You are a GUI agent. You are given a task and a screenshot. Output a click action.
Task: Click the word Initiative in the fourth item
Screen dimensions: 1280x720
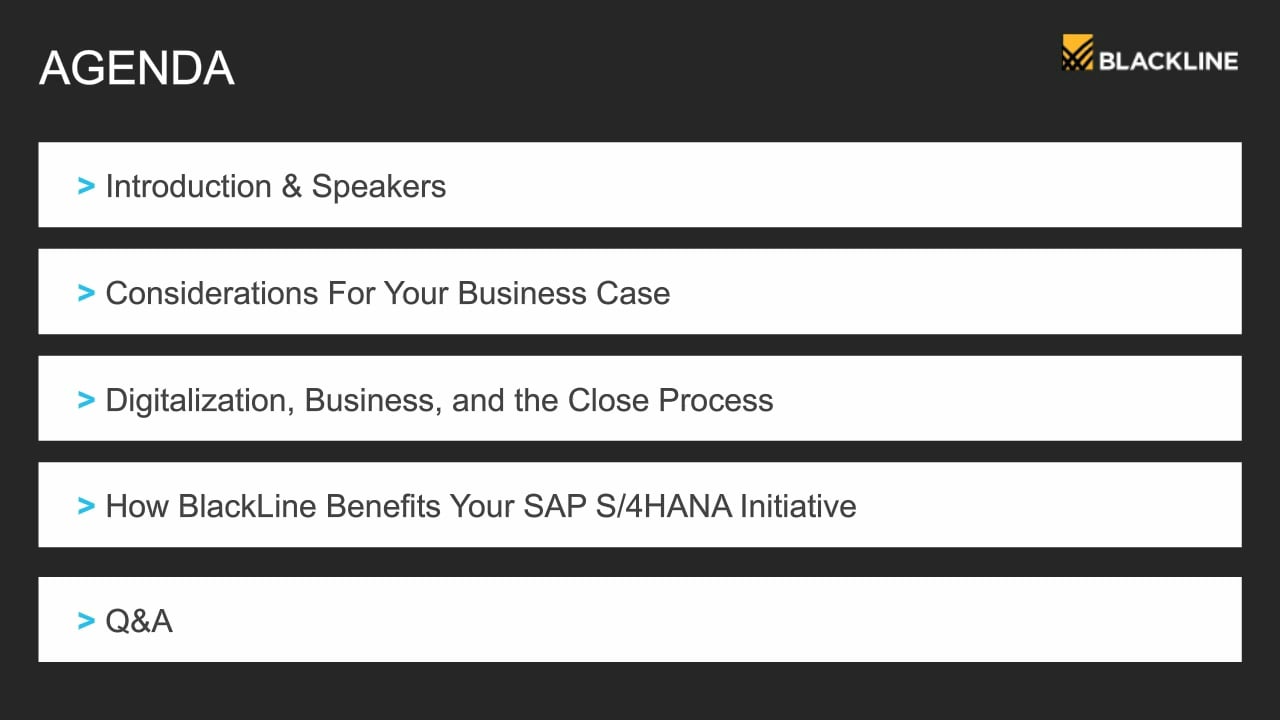pyautogui.click(x=798, y=506)
